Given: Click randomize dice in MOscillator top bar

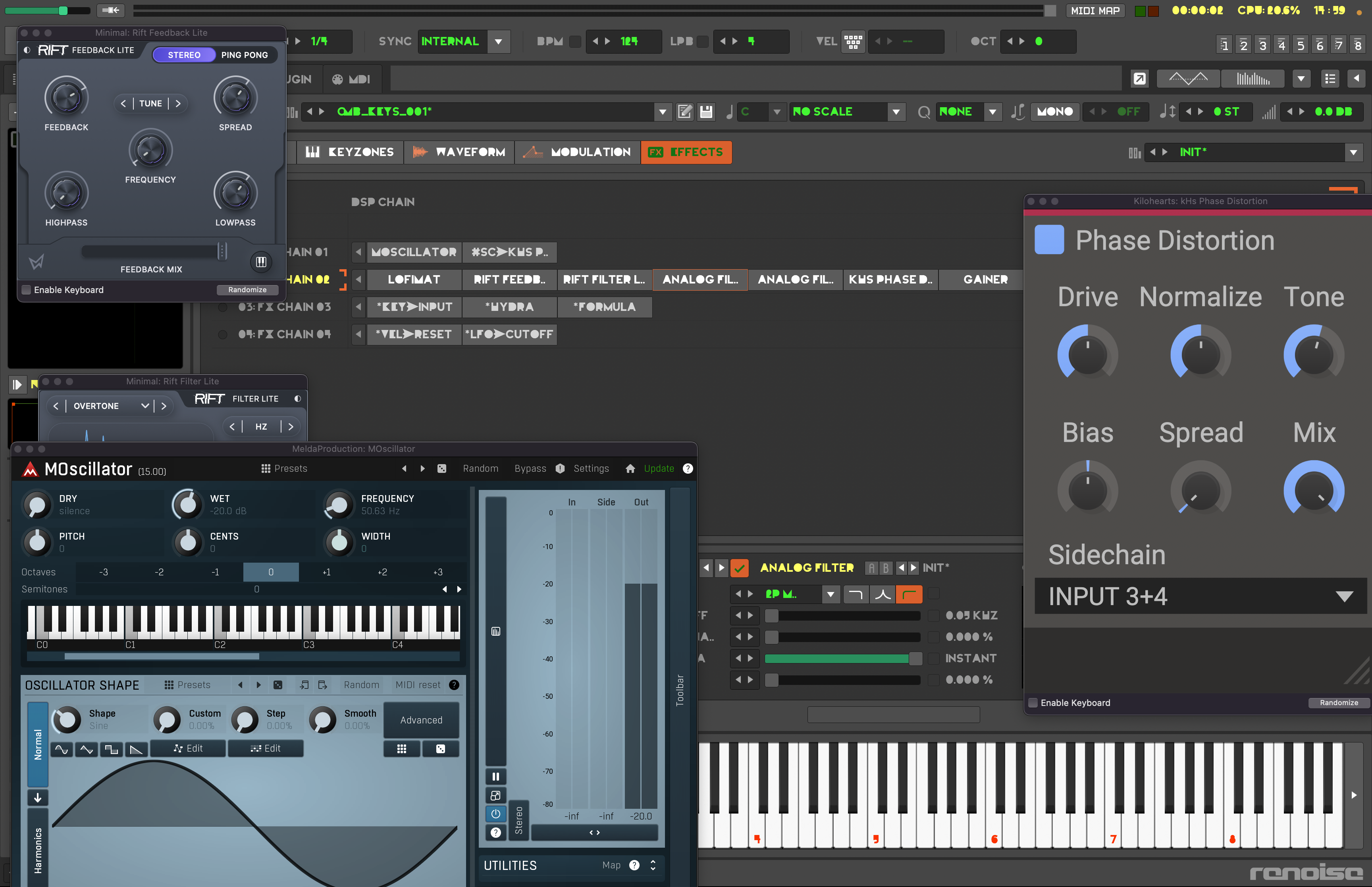Looking at the screenshot, I should 441,468.
